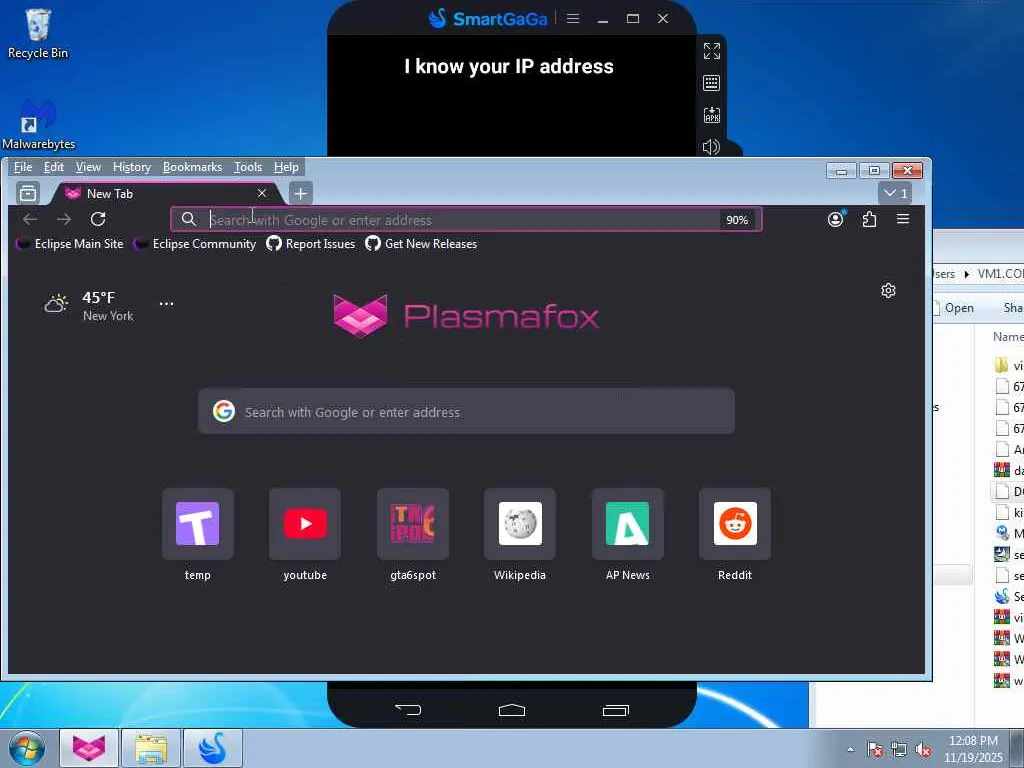Image resolution: width=1024 pixels, height=768 pixels.
Task: Open Action Center flag tray icon
Action: (875, 749)
